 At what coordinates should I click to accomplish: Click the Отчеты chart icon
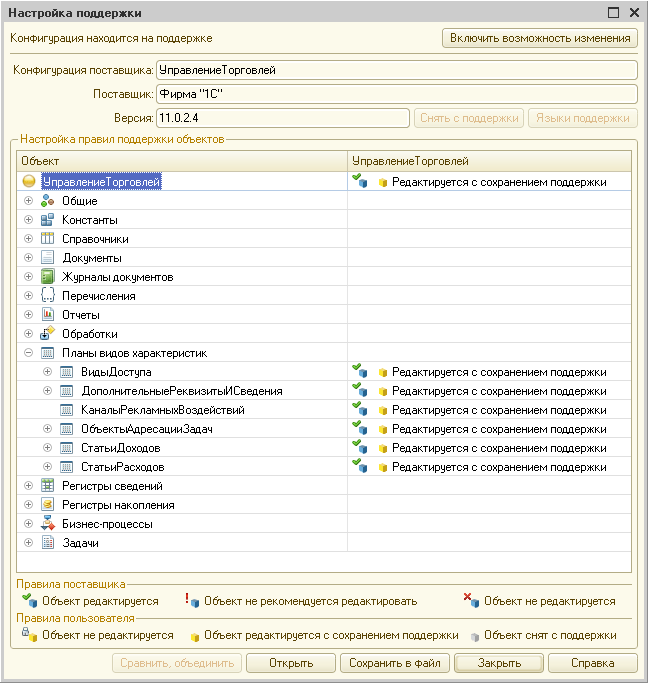coord(47,314)
